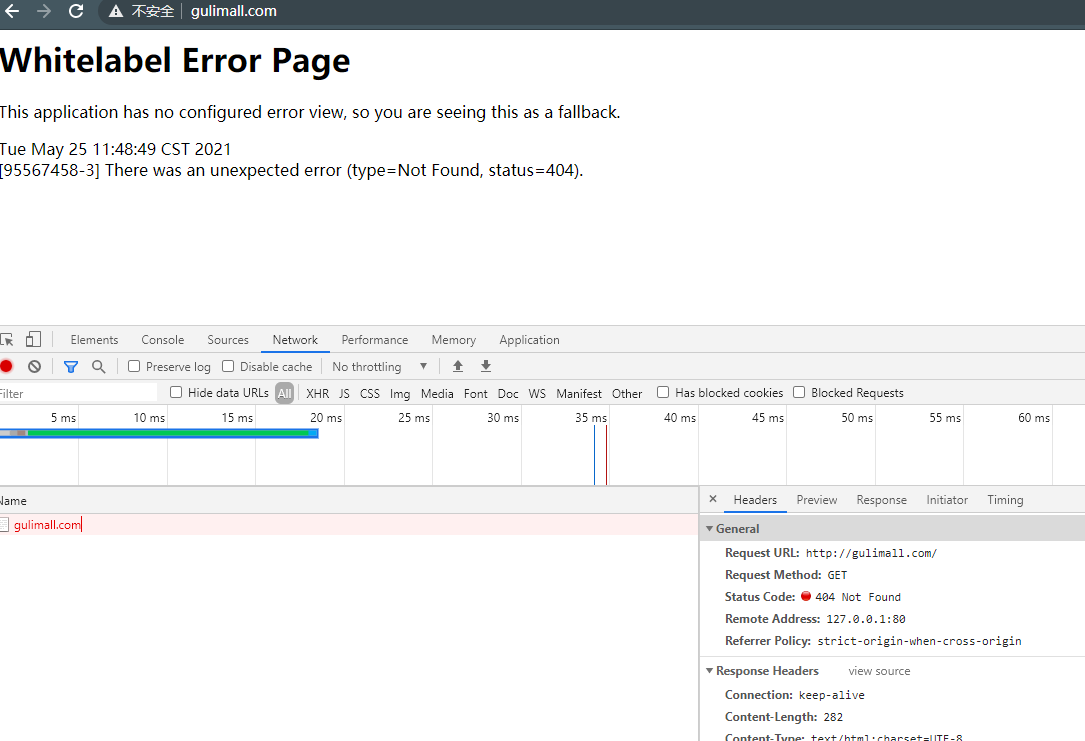This screenshot has width=1085, height=741.
Task: Click the request bar in the timeline overview
Action: [159, 433]
